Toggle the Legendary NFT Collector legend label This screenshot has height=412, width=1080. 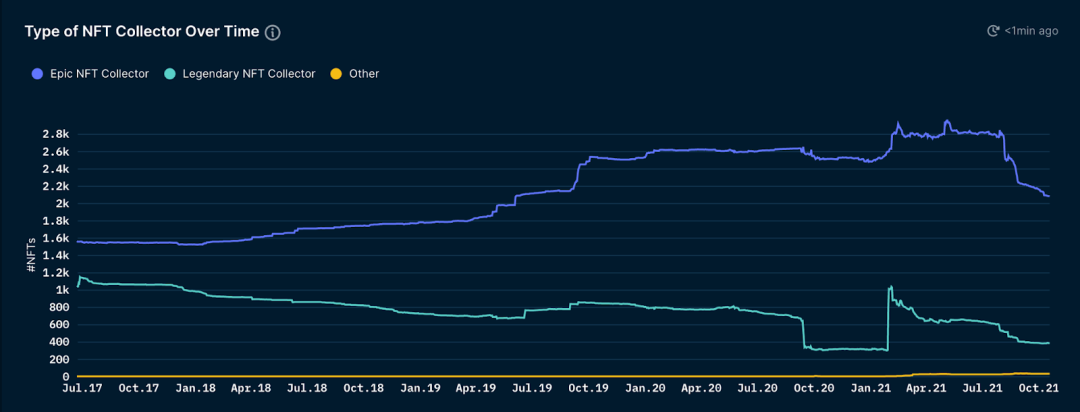tap(248, 73)
